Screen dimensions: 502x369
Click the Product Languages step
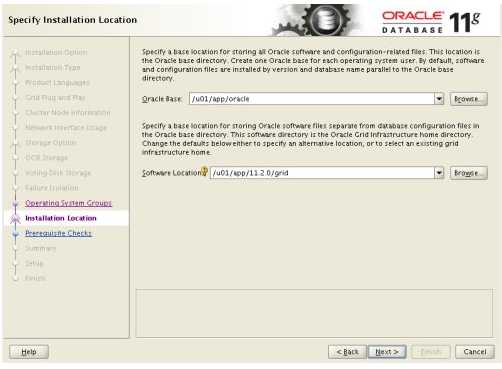[x=57, y=82]
